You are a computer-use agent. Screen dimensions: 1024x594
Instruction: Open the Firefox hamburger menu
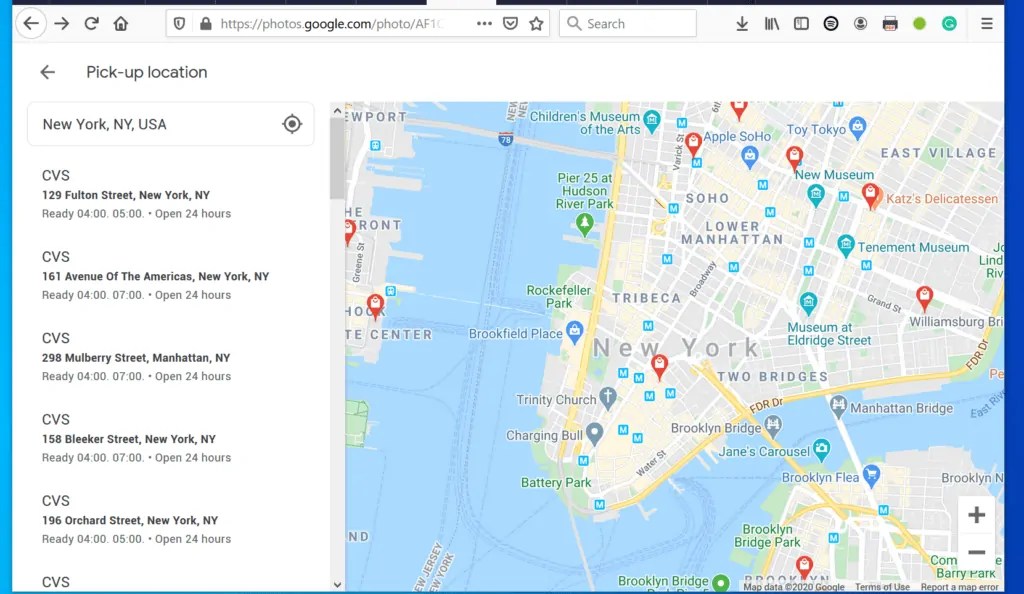click(986, 23)
